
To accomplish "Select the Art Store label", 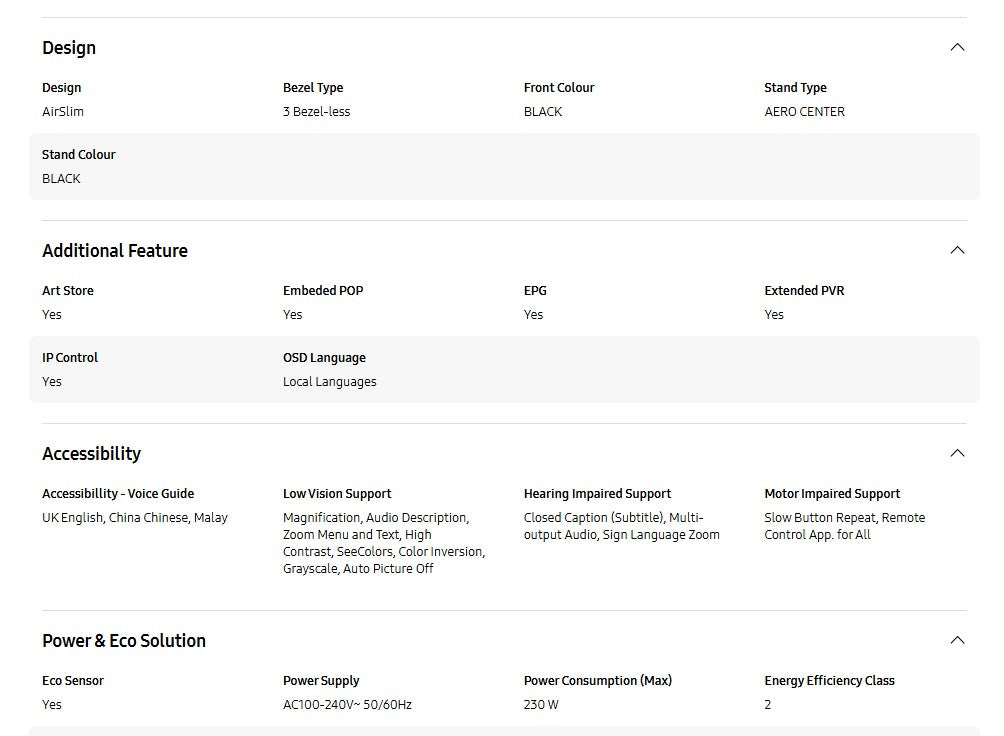I will (68, 291).
